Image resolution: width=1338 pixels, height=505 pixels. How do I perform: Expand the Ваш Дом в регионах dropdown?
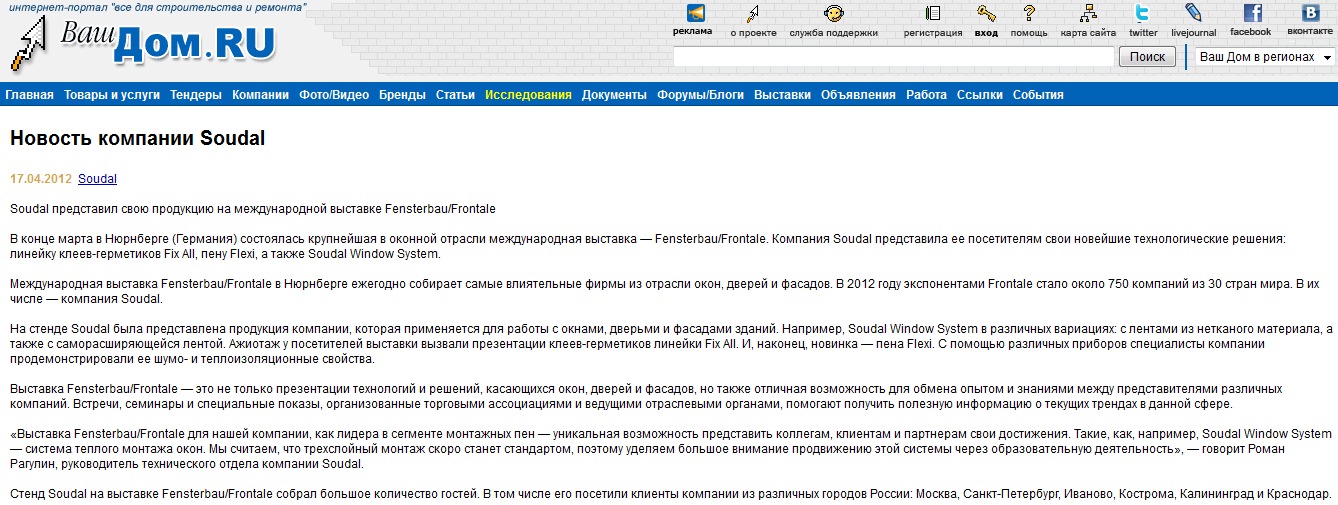click(x=1265, y=57)
